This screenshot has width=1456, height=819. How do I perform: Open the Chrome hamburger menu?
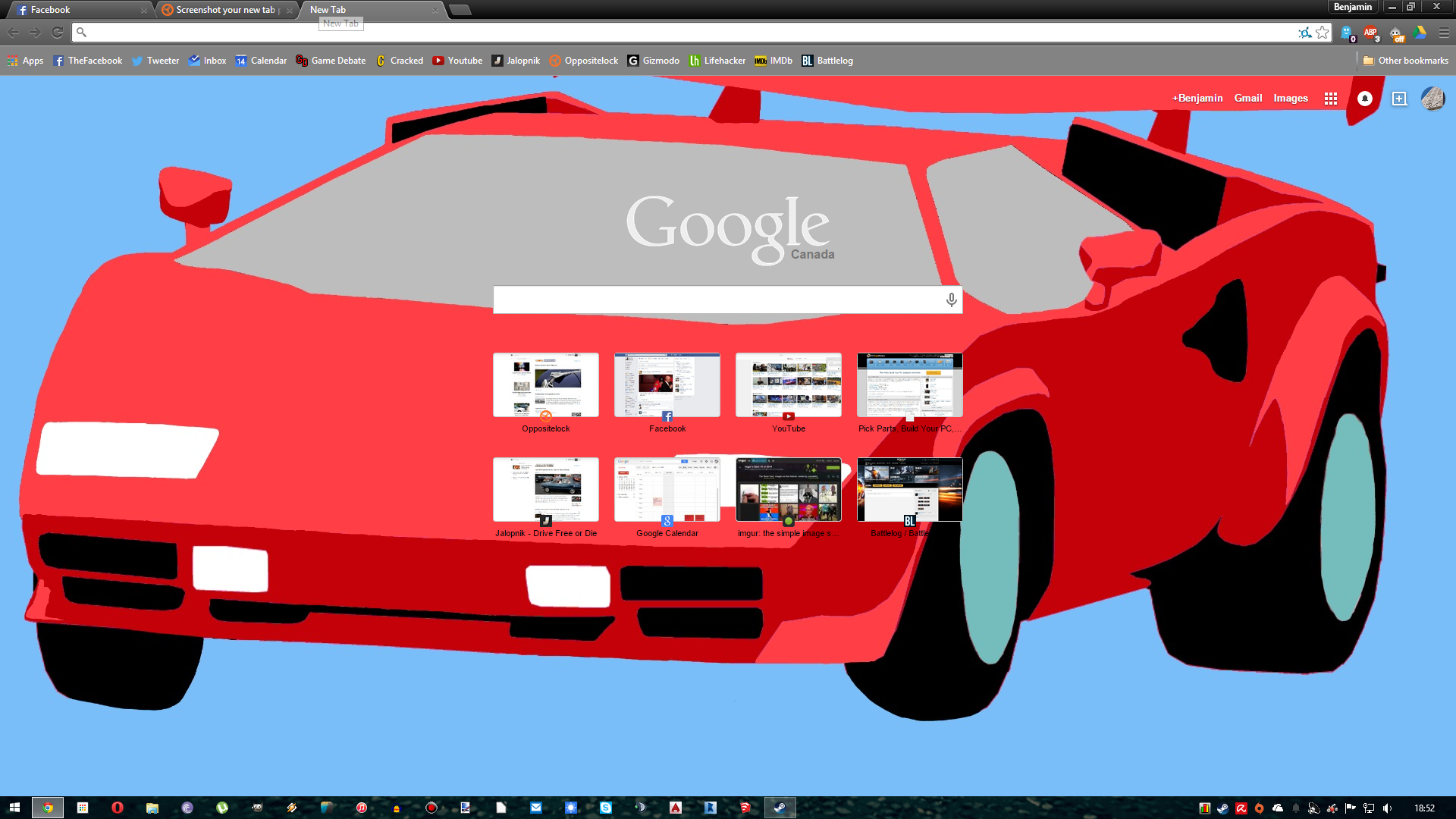[x=1444, y=33]
